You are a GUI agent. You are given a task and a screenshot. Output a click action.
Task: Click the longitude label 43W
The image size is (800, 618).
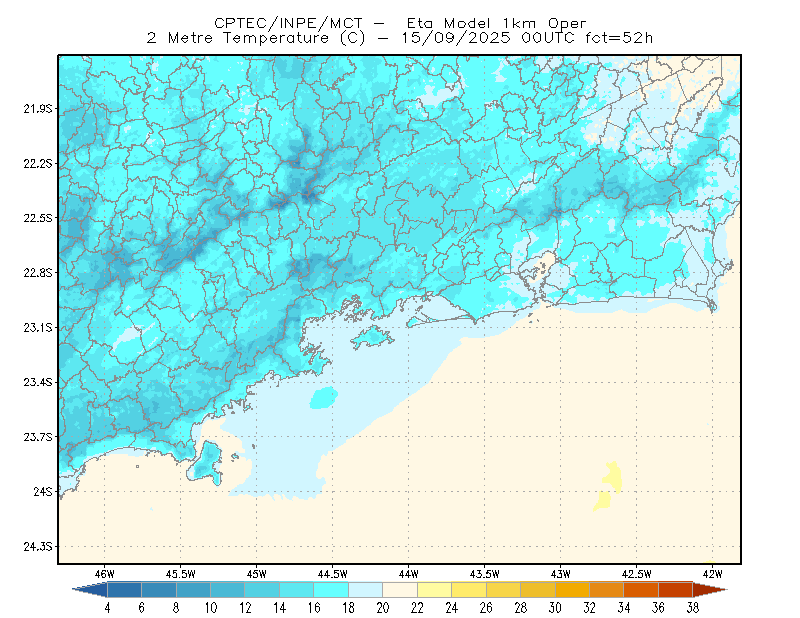561,574
